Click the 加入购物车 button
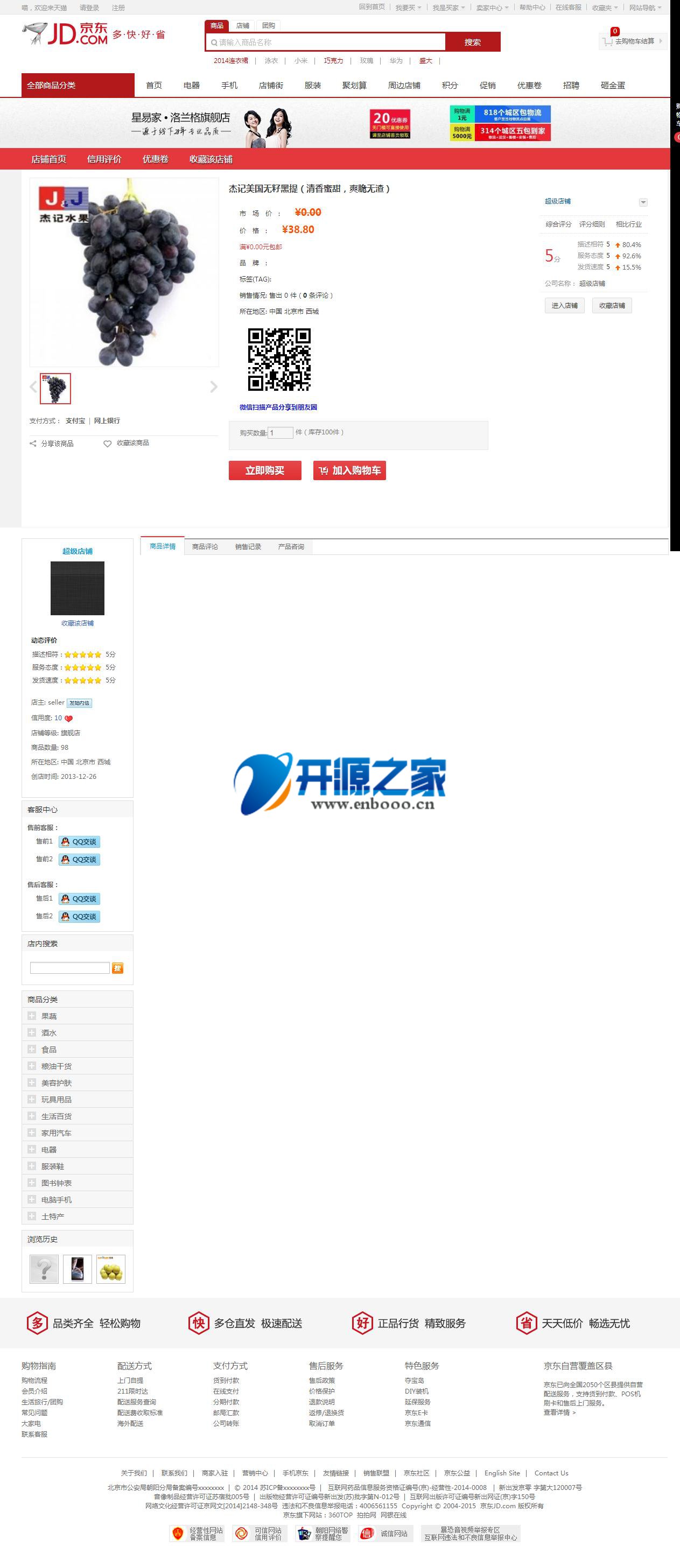The height and width of the screenshot is (1568, 680). 349,470
